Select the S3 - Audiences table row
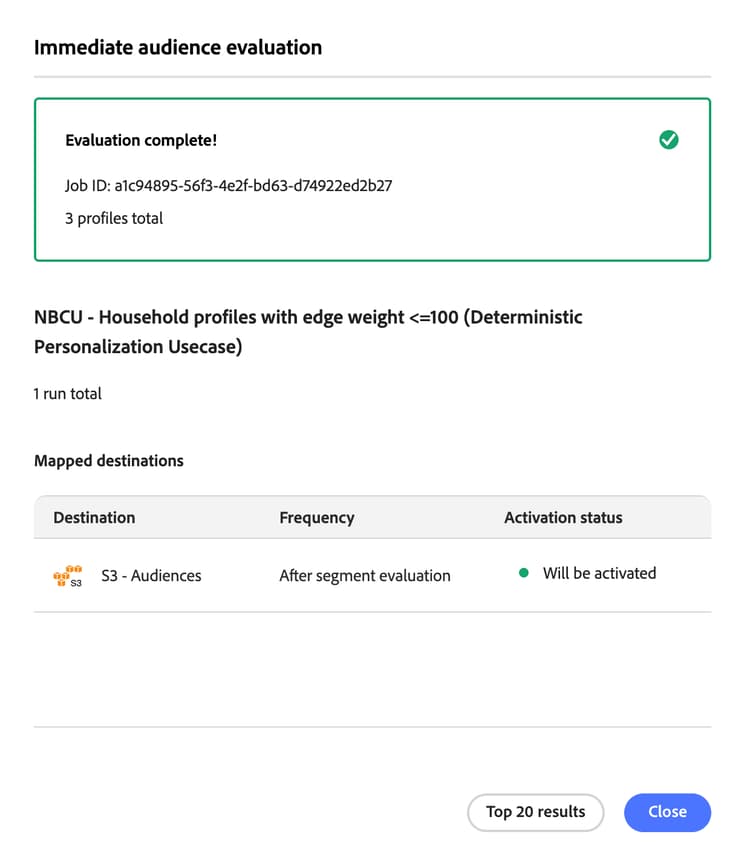 tap(372, 575)
